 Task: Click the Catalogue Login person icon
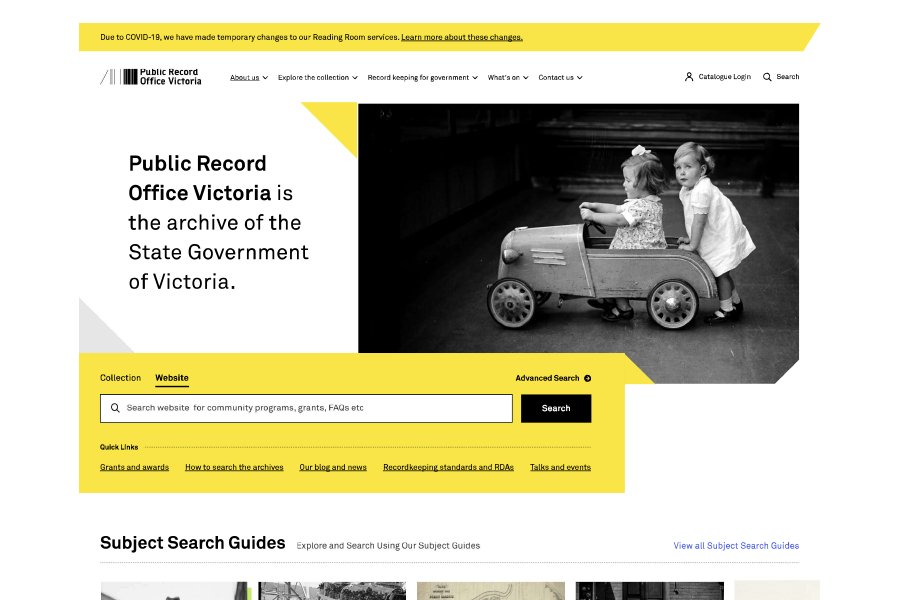[x=689, y=76]
